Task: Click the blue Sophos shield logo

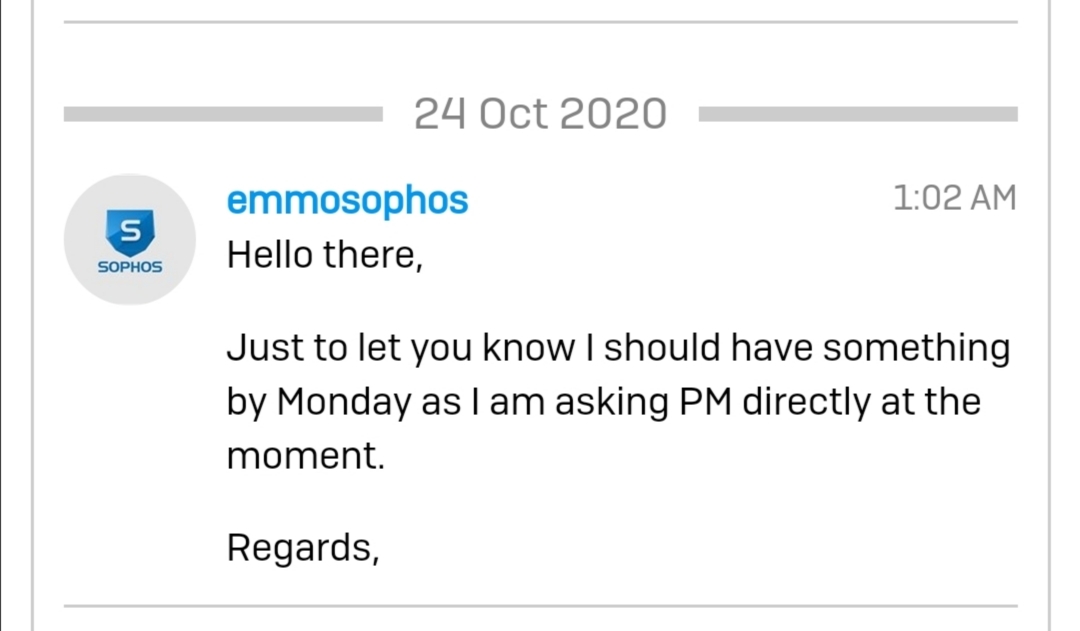Action: coord(130,232)
